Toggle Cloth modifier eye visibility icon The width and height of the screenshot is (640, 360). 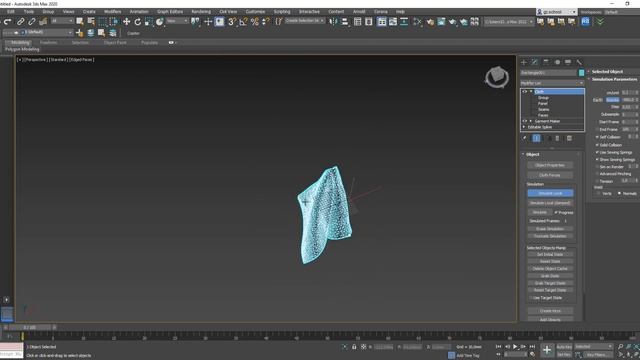(x=525, y=92)
